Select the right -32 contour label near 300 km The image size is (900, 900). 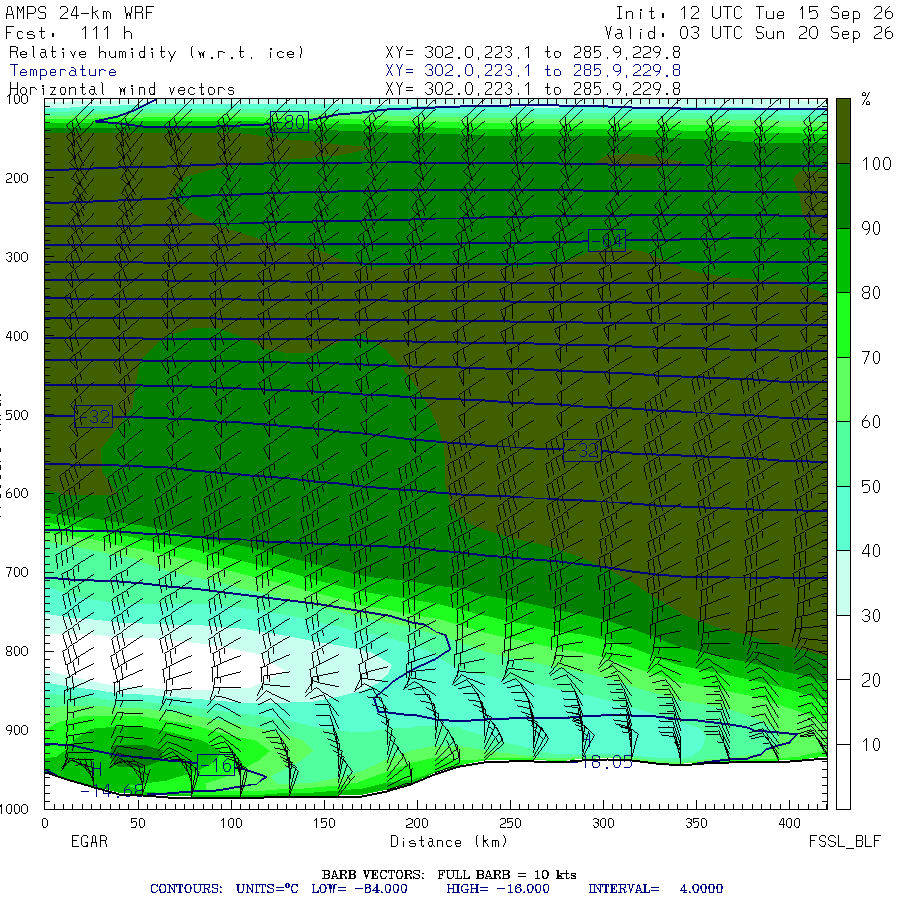583,451
